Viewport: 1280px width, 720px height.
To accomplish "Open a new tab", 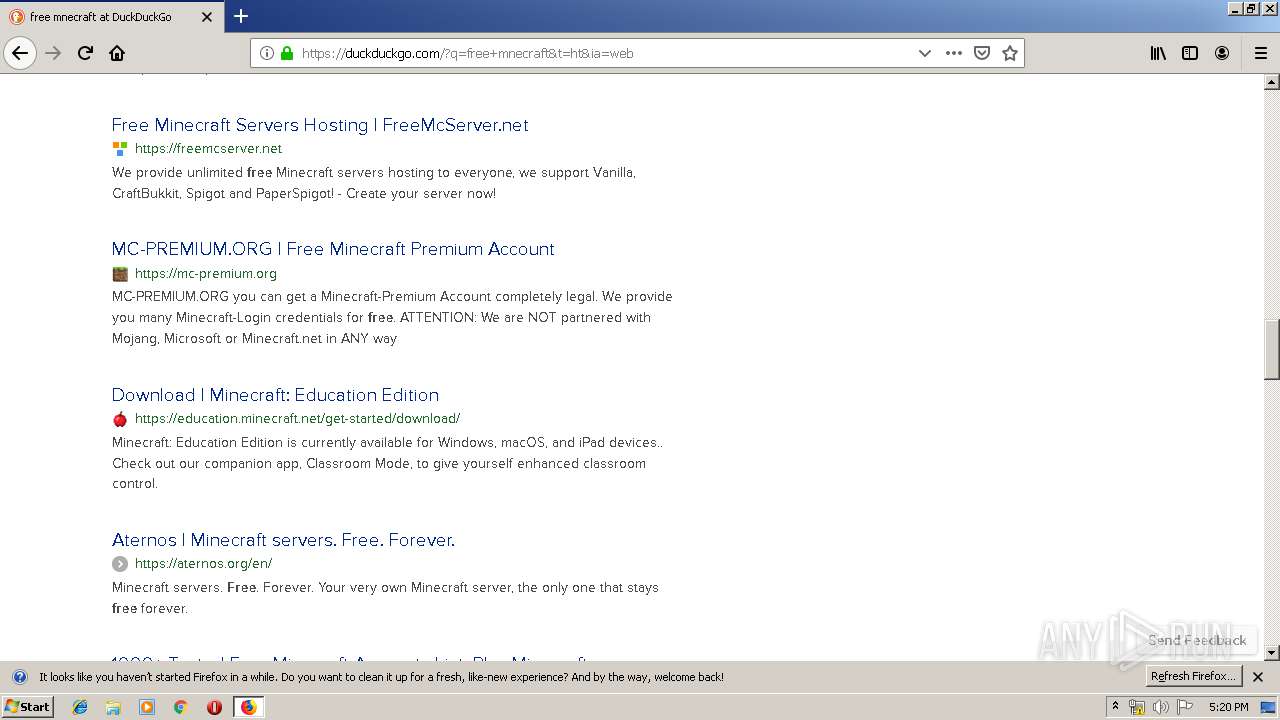I will [x=241, y=16].
